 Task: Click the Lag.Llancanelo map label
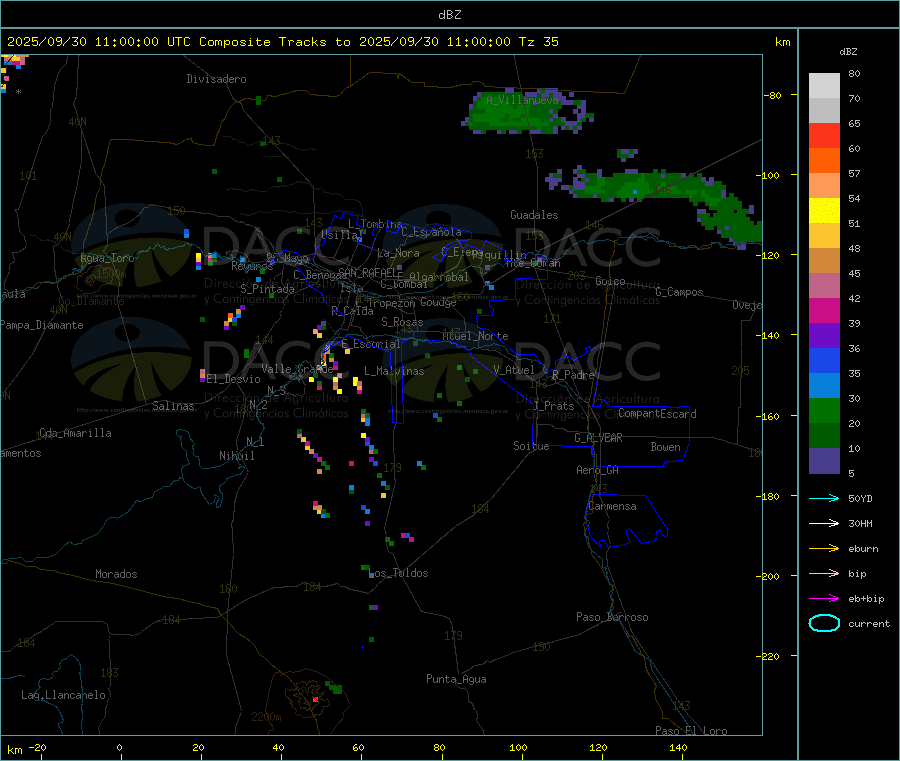tap(63, 695)
